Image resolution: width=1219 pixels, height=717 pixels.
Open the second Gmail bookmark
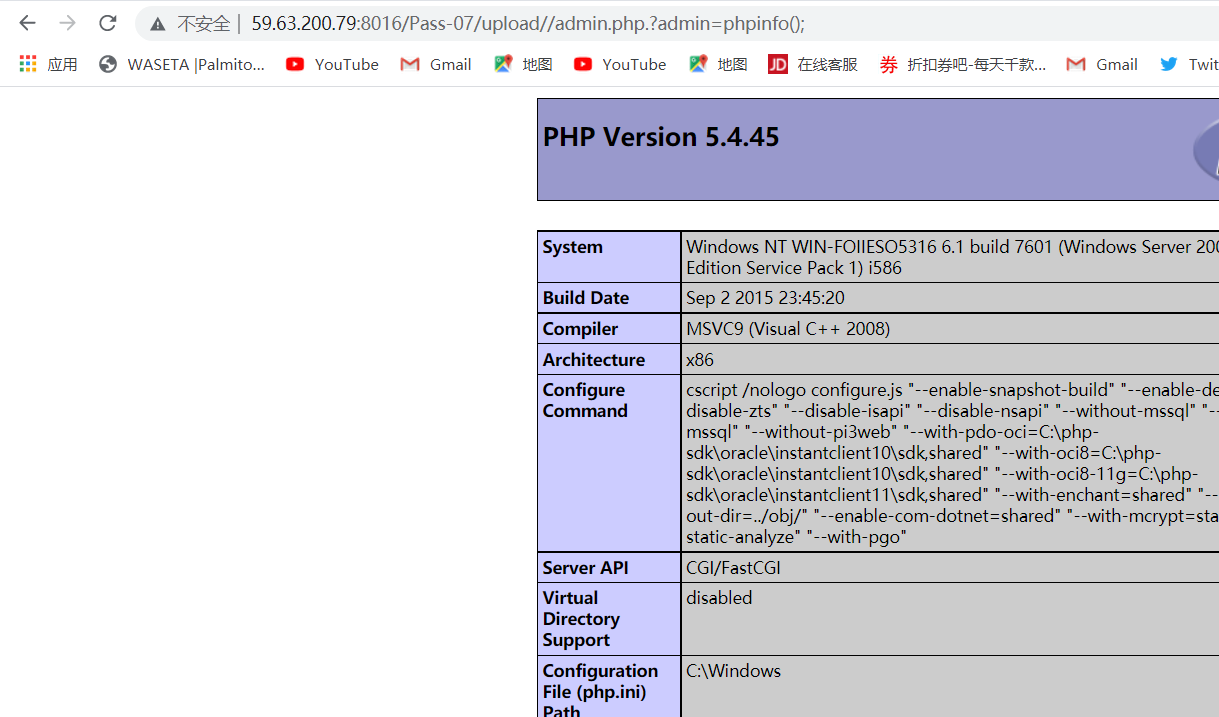(1102, 64)
